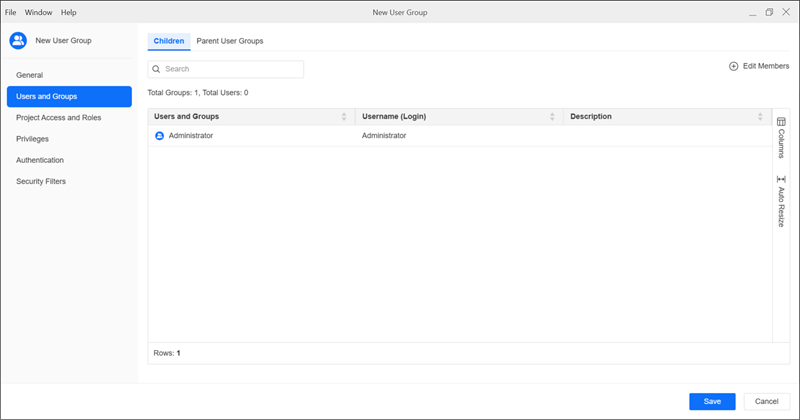The height and width of the screenshot is (420, 800).
Task: Open Project Access and Roles section
Action: (x=58, y=118)
